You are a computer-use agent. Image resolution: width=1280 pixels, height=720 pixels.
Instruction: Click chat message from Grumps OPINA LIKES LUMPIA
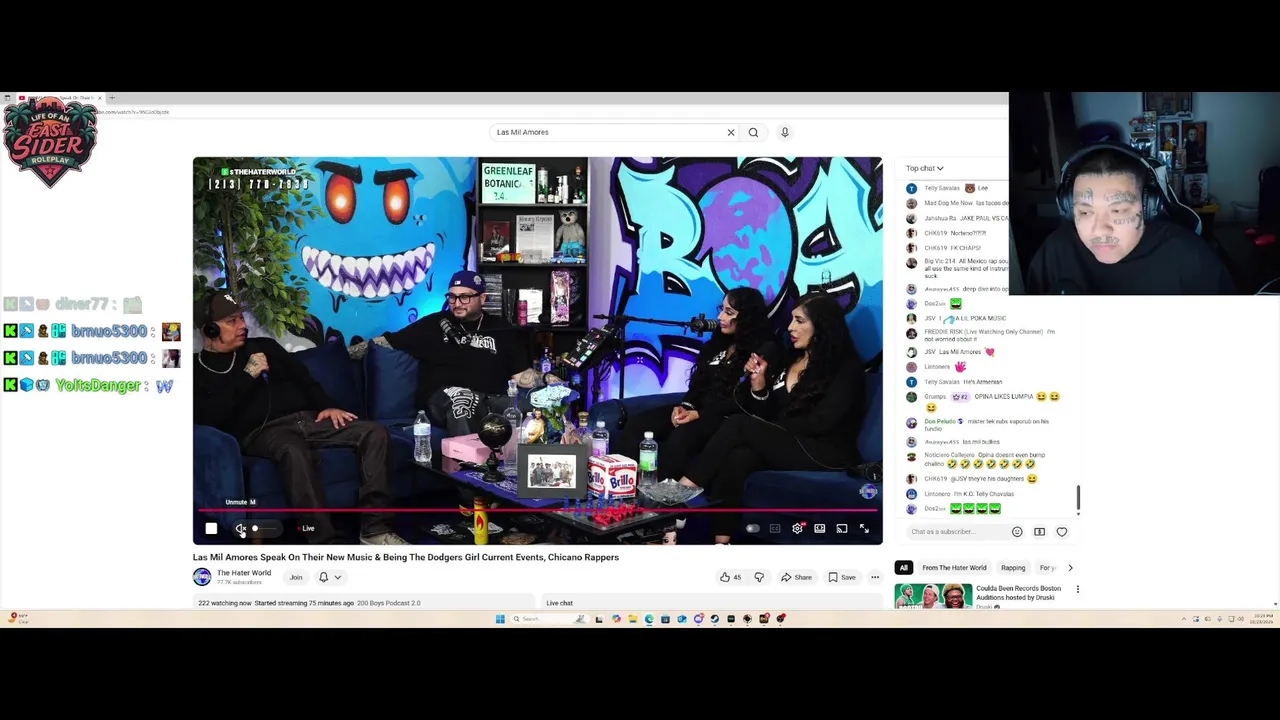pyautogui.click(x=991, y=401)
